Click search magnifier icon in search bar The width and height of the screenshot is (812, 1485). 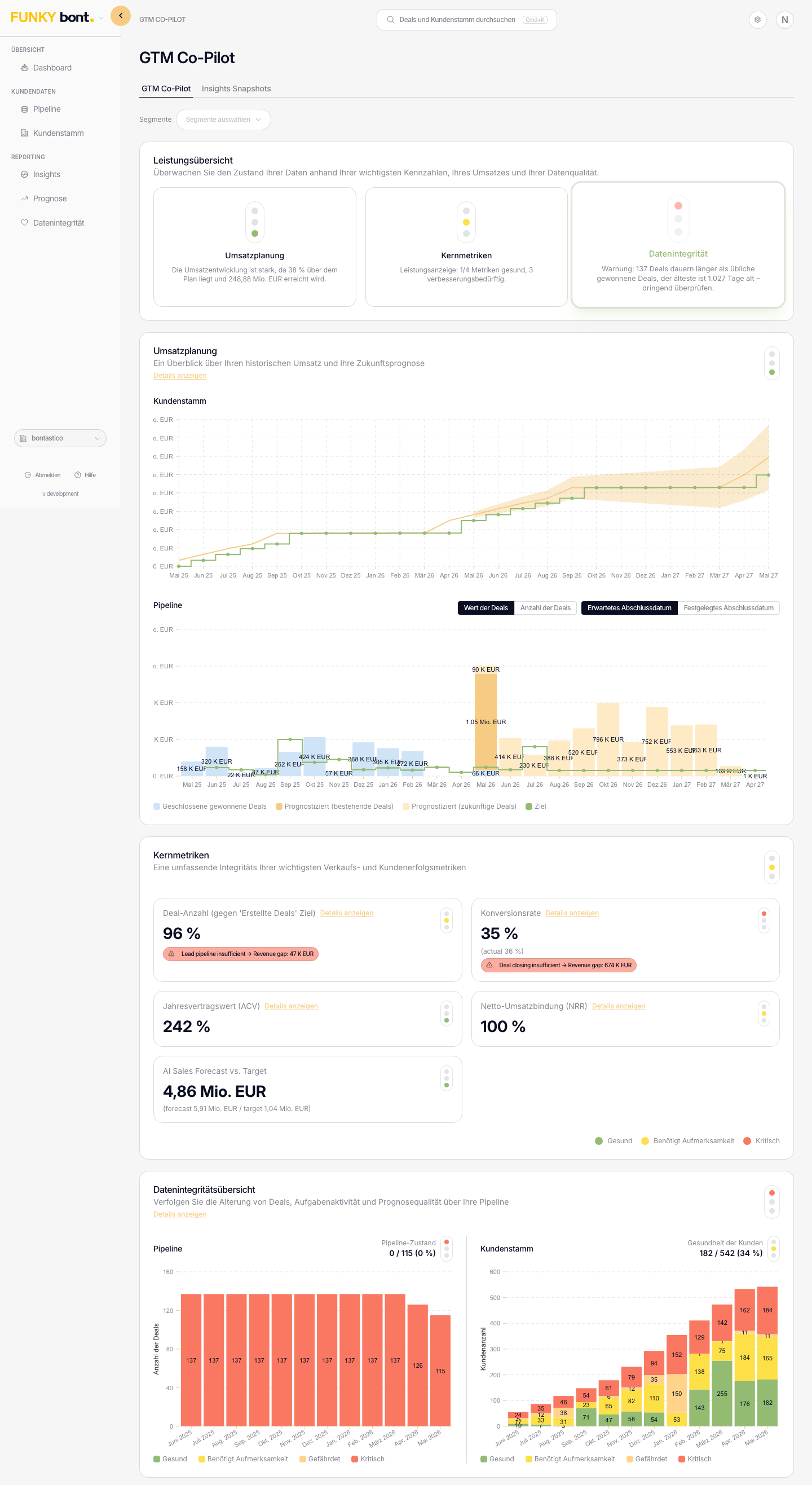pyautogui.click(x=390, y=20)
